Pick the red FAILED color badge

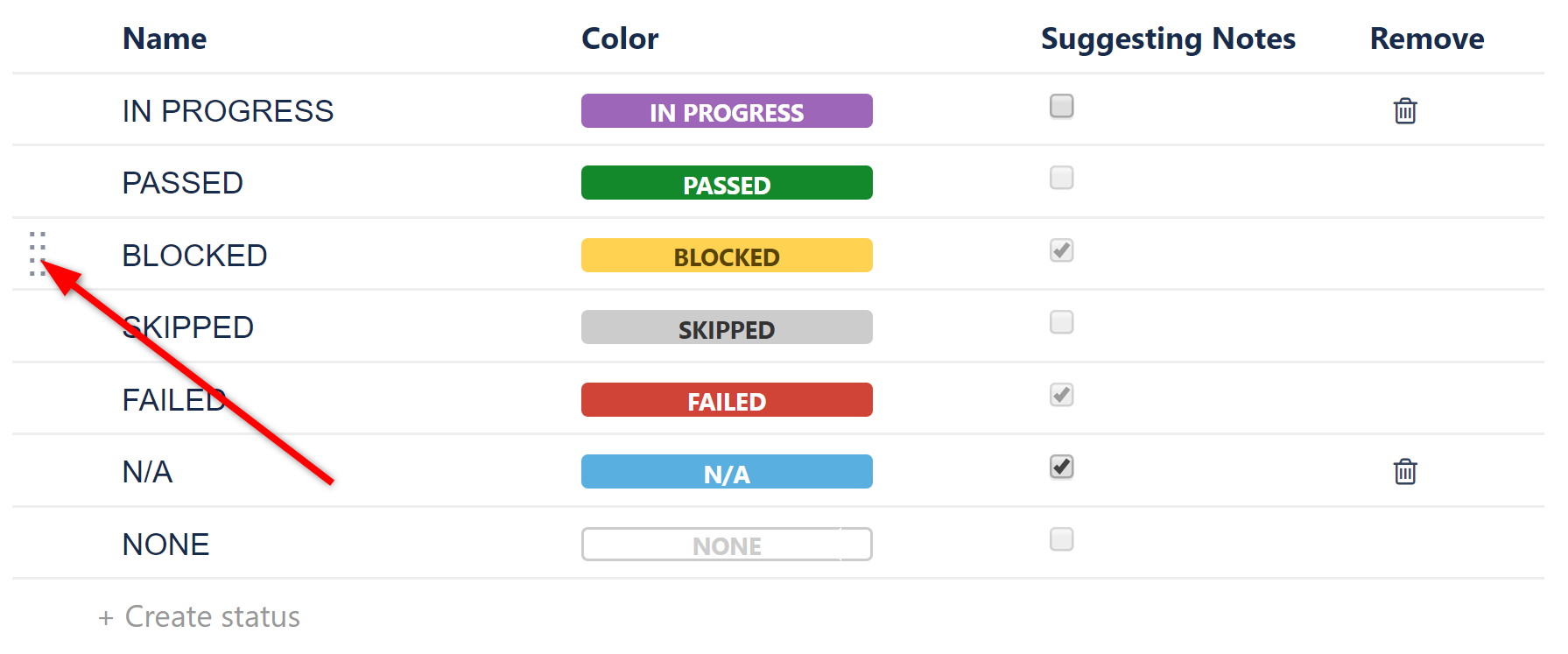click(727, 400)
